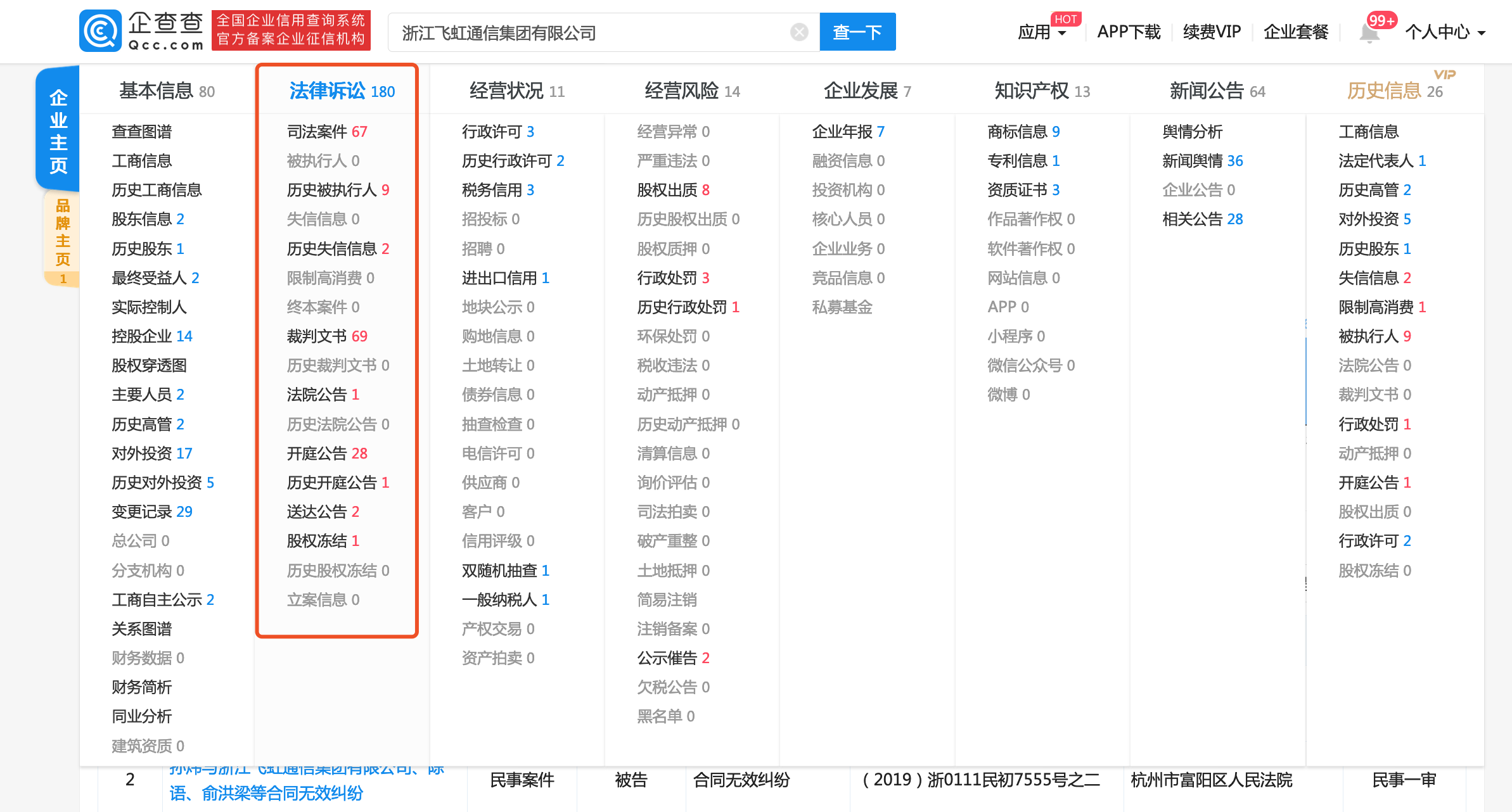
Task: Open 行政处罚 3 under 经营风险
Action: pos(673,278)
